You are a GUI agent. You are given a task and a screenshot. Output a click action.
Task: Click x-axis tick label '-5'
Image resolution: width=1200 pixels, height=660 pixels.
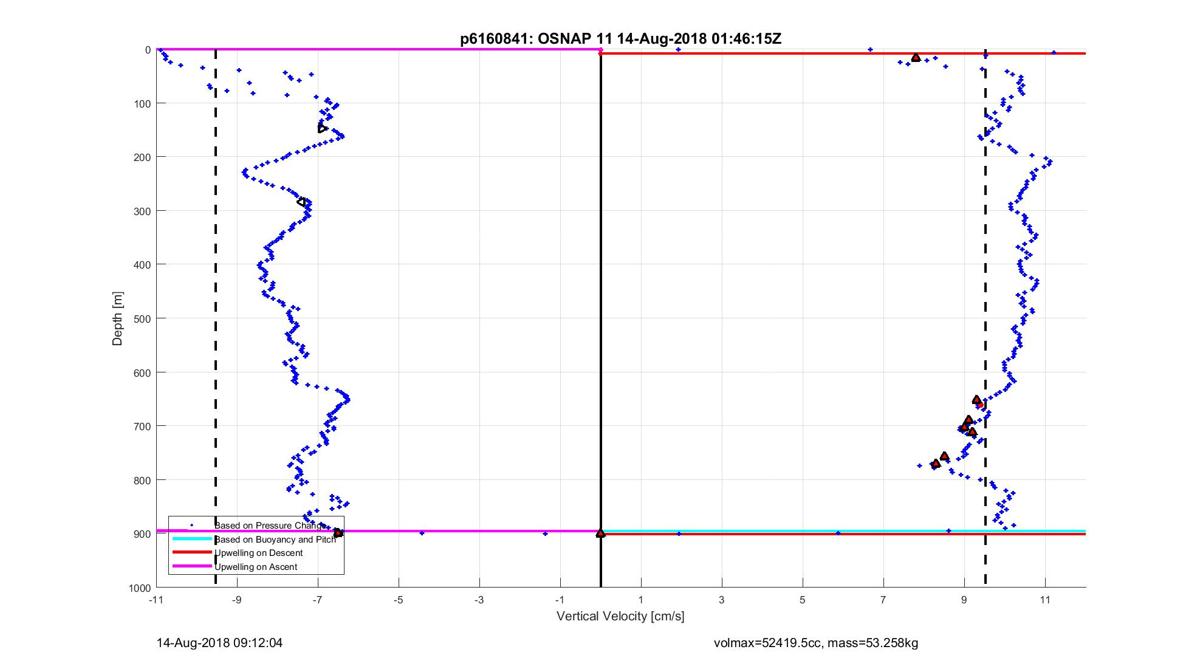pyautogui.click(x=399, y=600)
